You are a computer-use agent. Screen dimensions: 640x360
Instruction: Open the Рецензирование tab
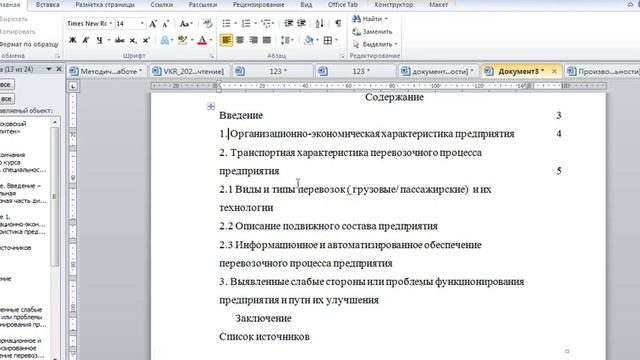coord(258,5)
